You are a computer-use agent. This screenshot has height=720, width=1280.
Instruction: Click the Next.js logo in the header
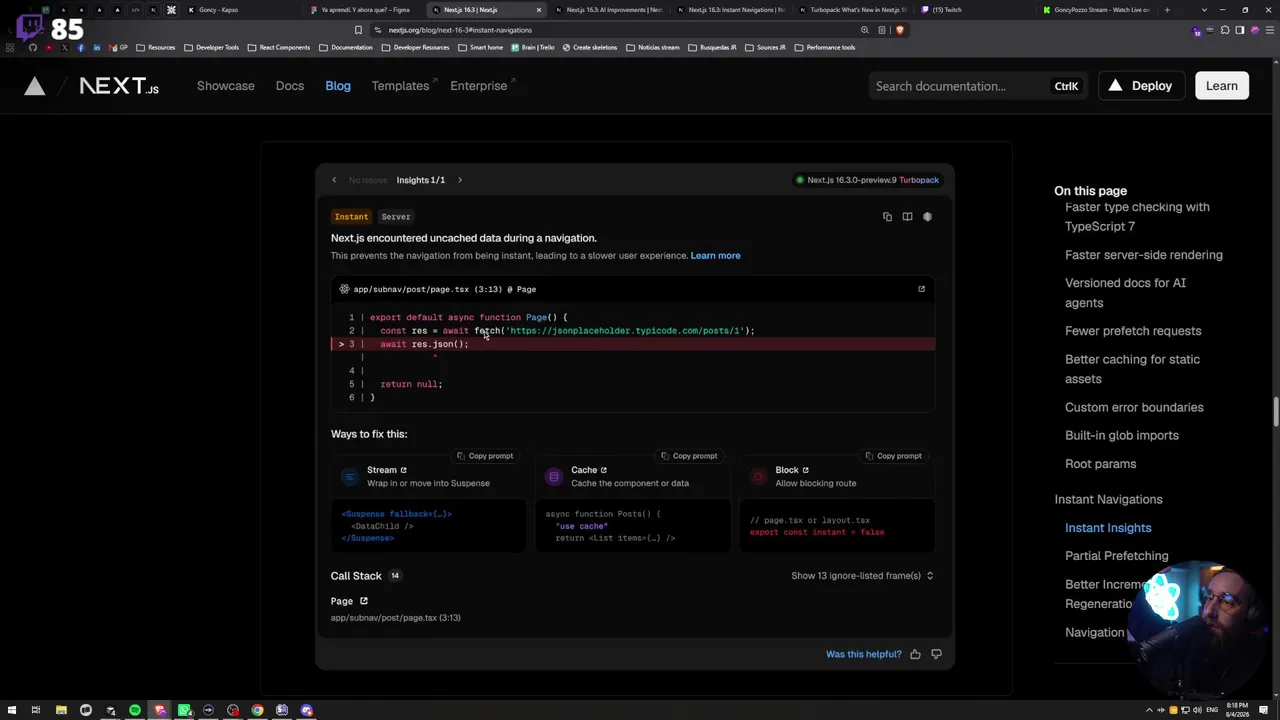pos(119,86)
